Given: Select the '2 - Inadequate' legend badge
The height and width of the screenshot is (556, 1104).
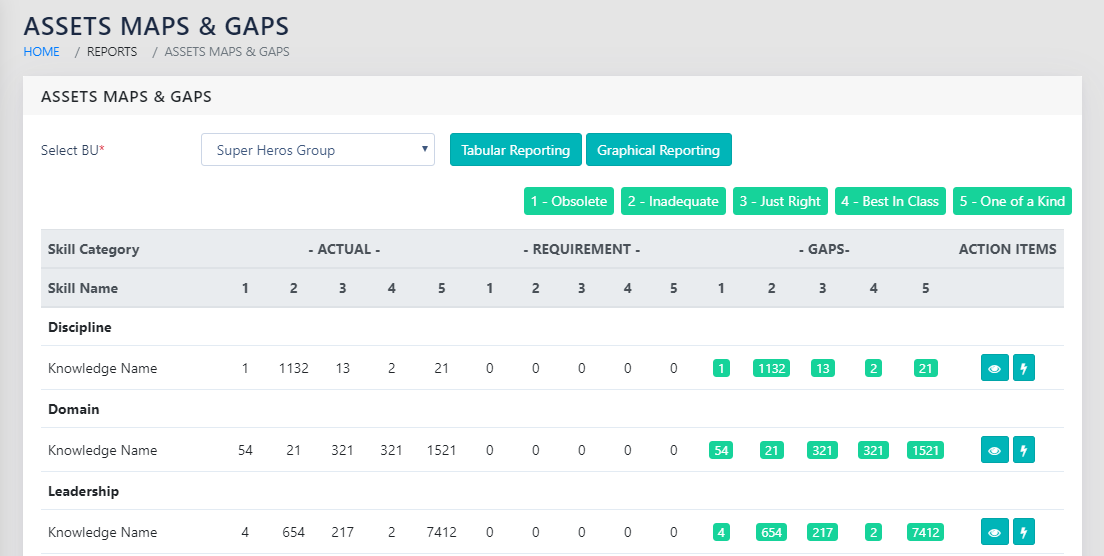Looking at the screenshot, I should tap(673, 201).
